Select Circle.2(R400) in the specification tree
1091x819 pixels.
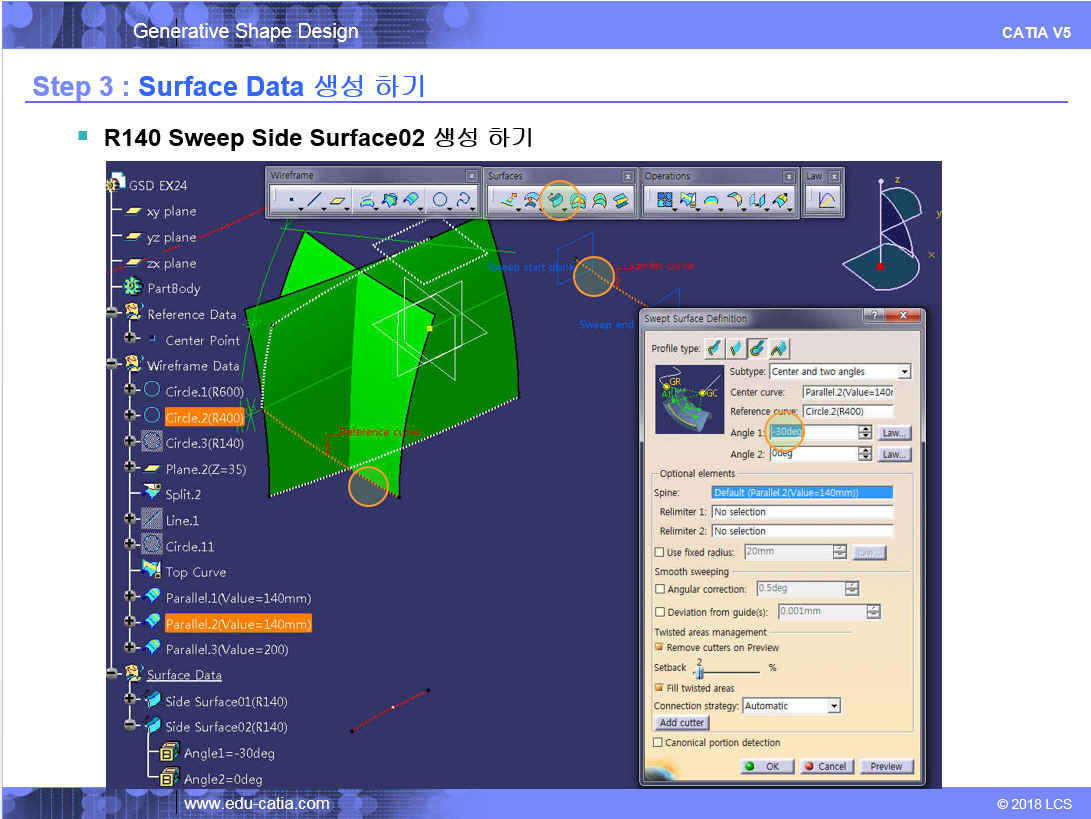pos(204,417)
